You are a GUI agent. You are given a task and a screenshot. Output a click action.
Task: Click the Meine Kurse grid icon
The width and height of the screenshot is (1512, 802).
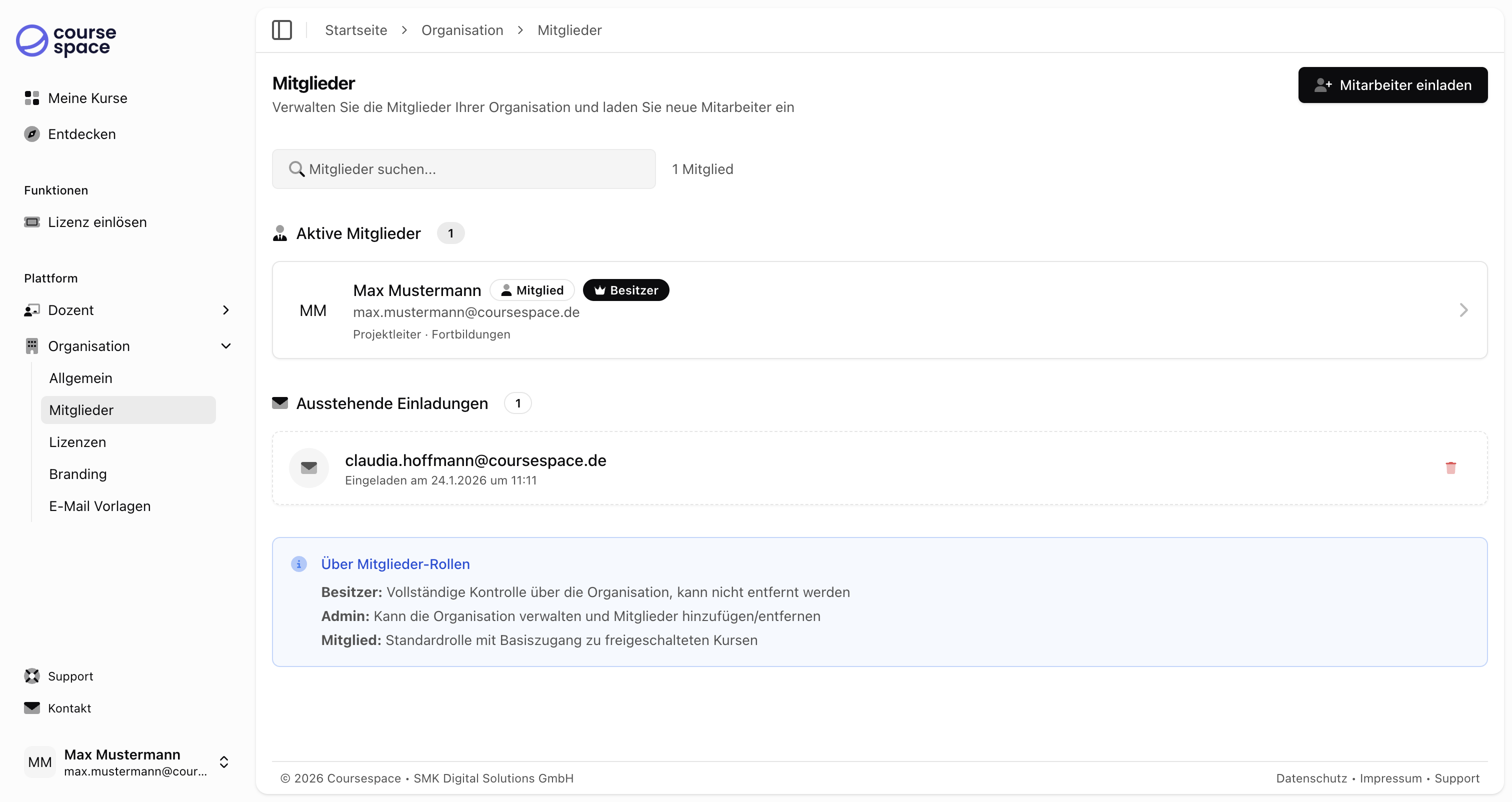[31, 98]
